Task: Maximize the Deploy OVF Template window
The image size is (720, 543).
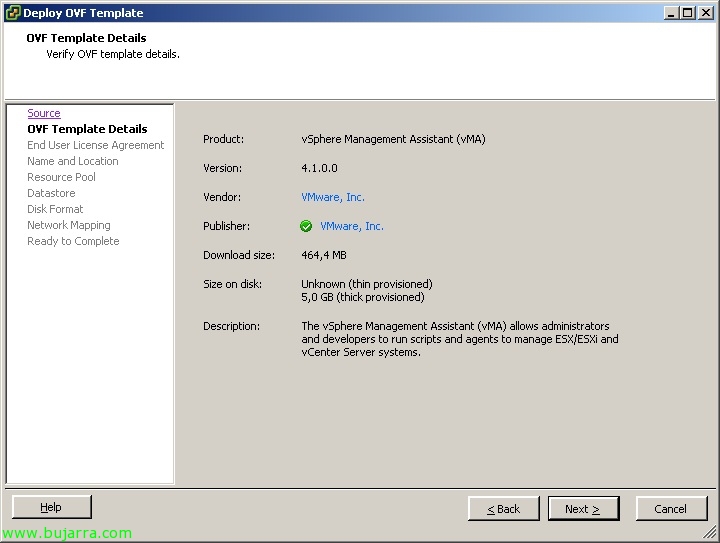Action: (688, 13)
